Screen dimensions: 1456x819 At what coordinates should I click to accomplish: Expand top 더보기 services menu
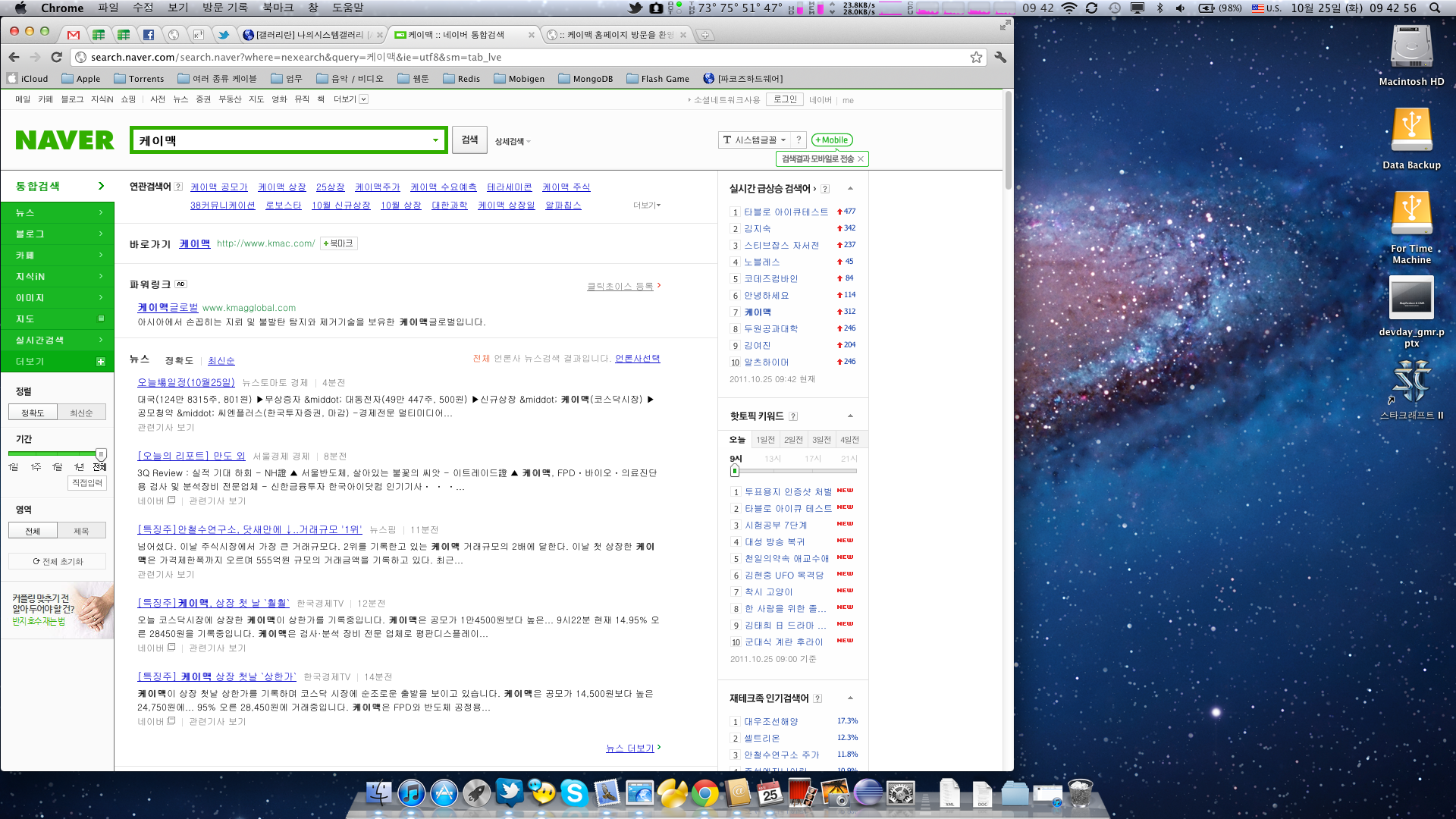tap(350, 99)
